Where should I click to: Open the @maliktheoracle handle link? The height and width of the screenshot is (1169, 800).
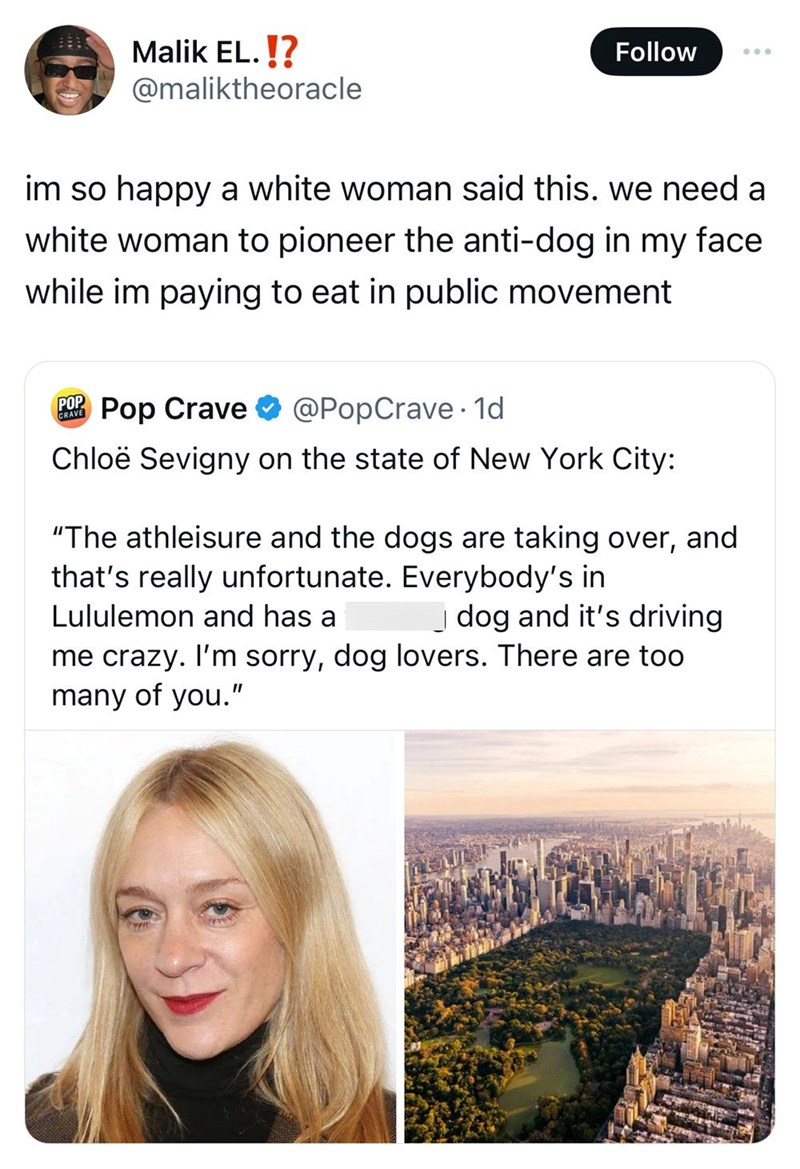[x=247, y=89]
